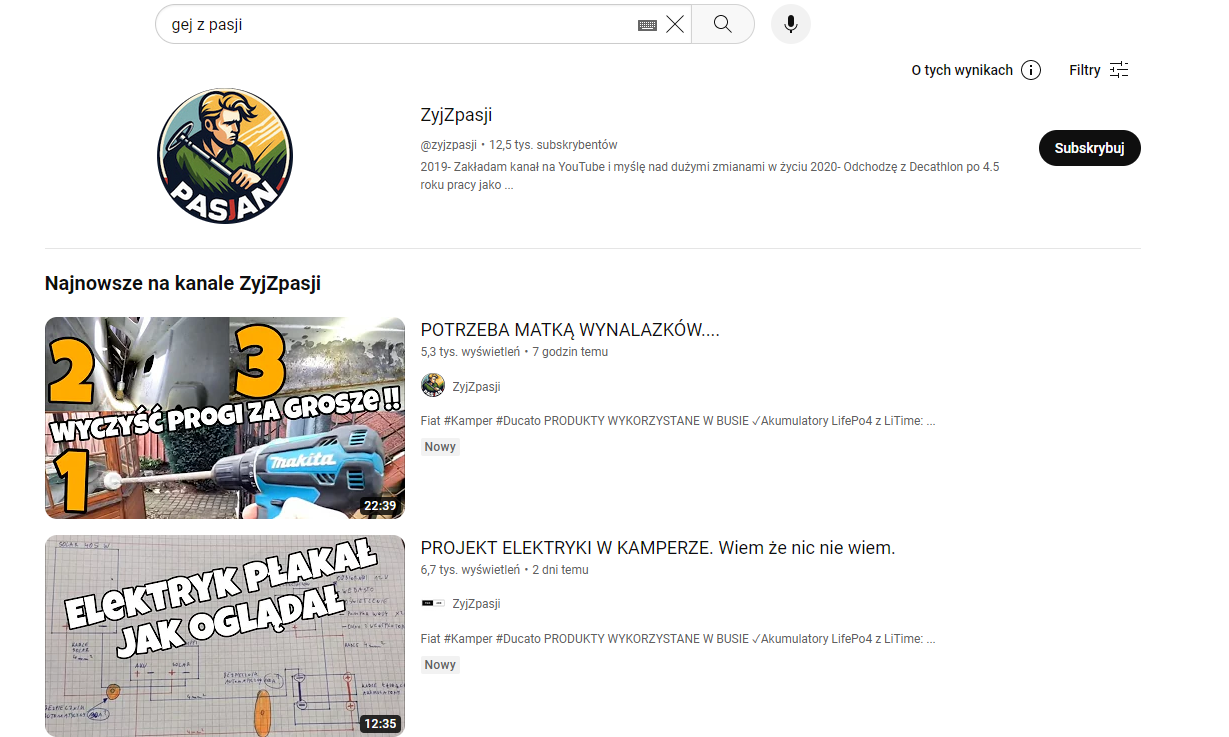Click the 12:35 duration label
1229x737 pixels.
[380, 724]
